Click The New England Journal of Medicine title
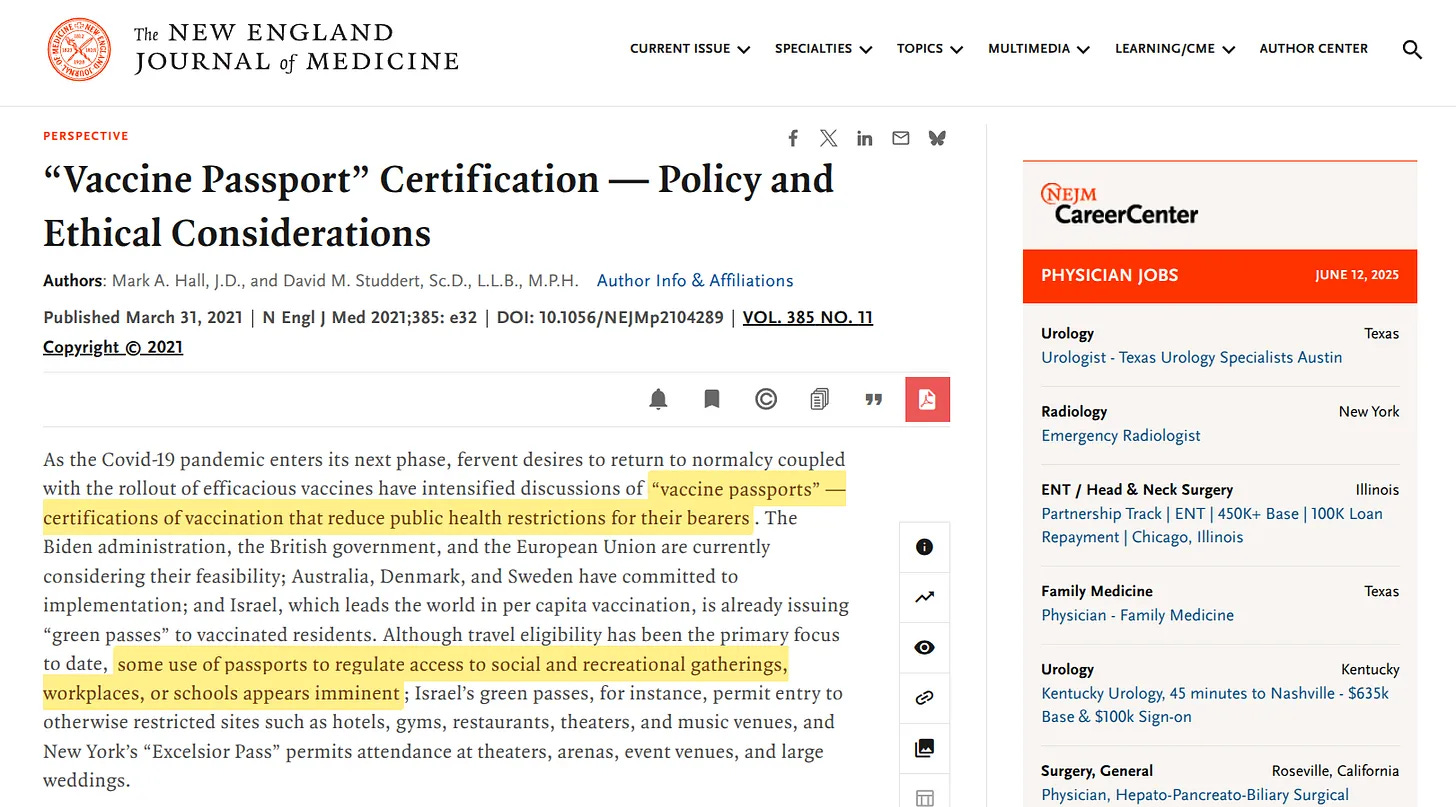Viewport: 1456px width, 807px height. pyautogui.click(x=296, y=49)
